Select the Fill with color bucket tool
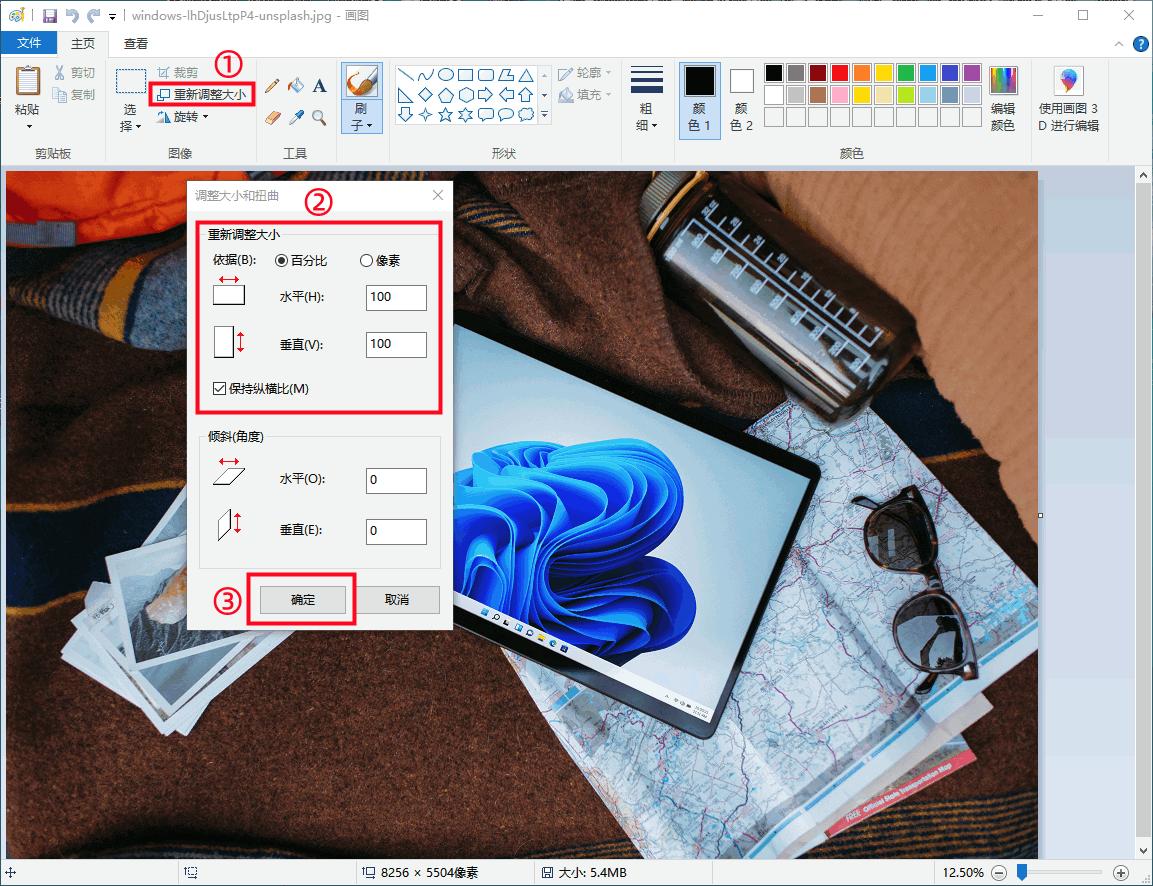Image resolution: width=1153 pixels, height=886 pixels. coord(296,86)
